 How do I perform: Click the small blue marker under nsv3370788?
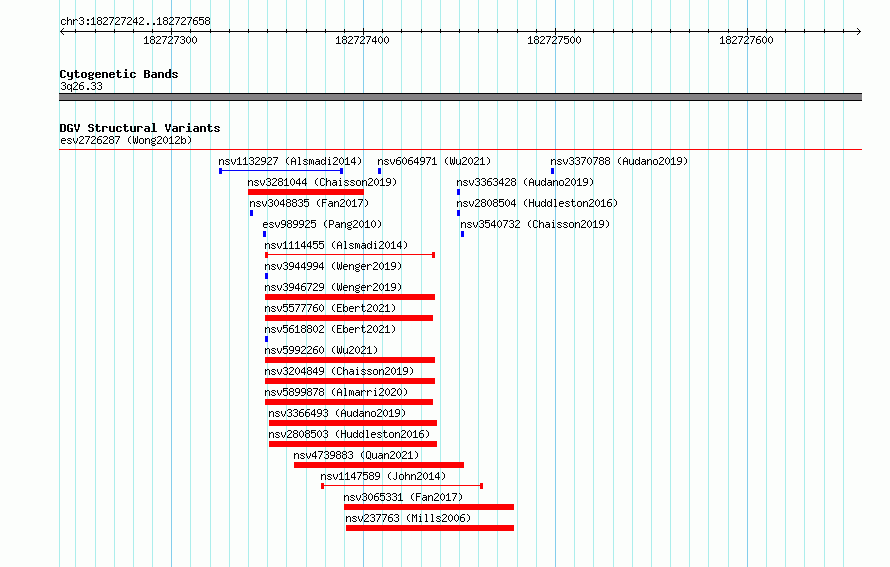pyautogui.click(x=552, y=171)
